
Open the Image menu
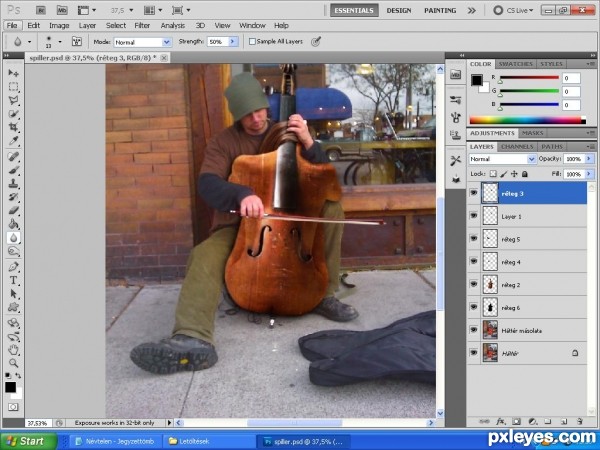59,26
